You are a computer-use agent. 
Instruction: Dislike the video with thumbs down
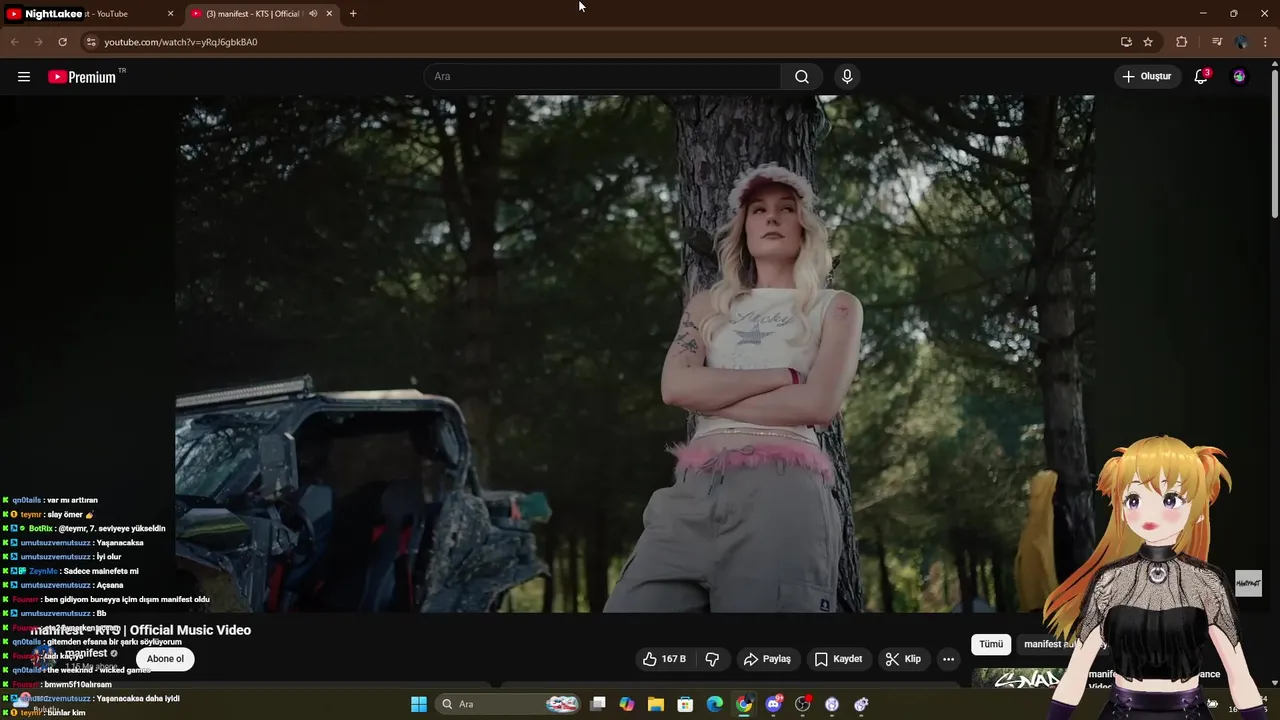713,659
